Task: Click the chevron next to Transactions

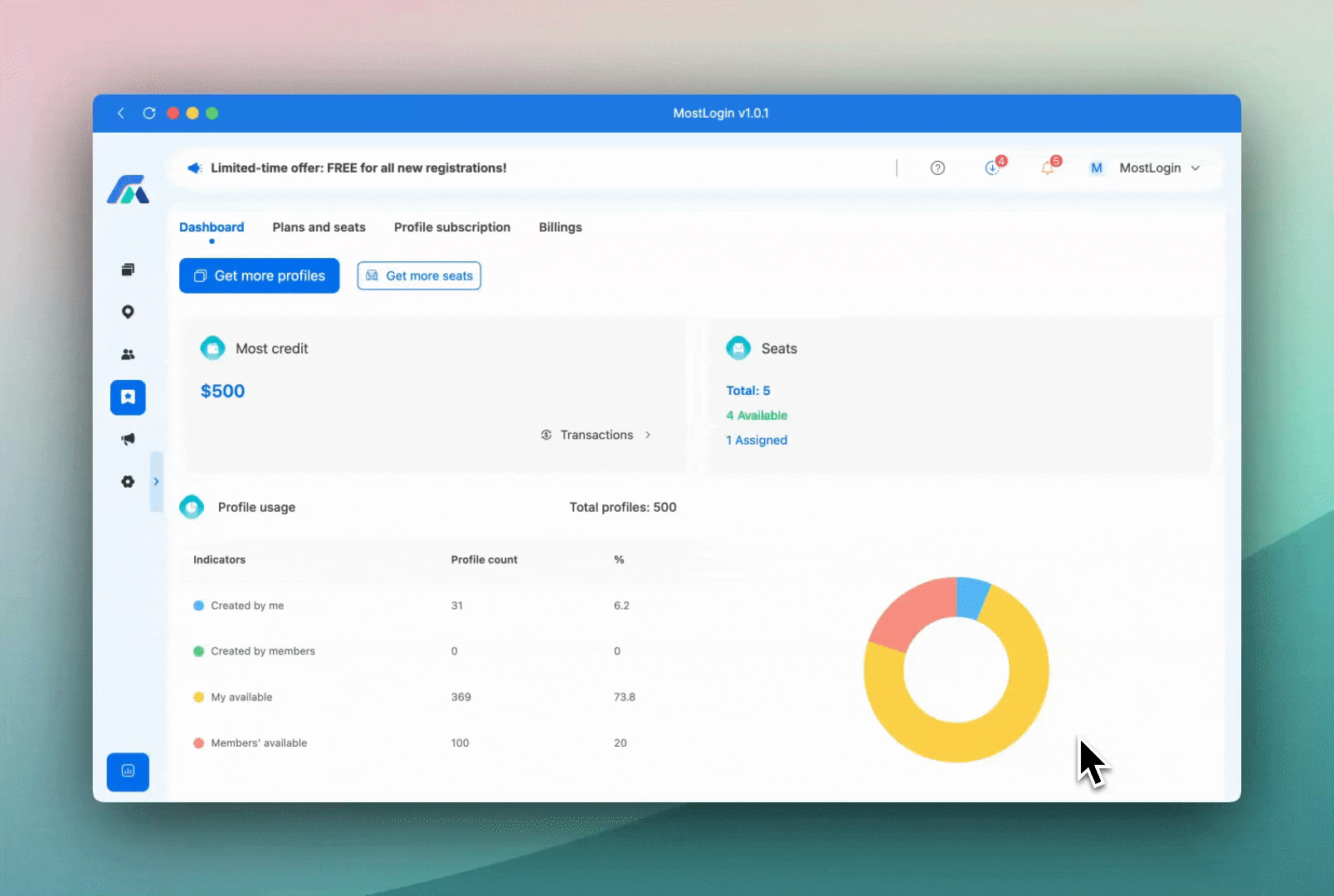Action: coord(648,435)
